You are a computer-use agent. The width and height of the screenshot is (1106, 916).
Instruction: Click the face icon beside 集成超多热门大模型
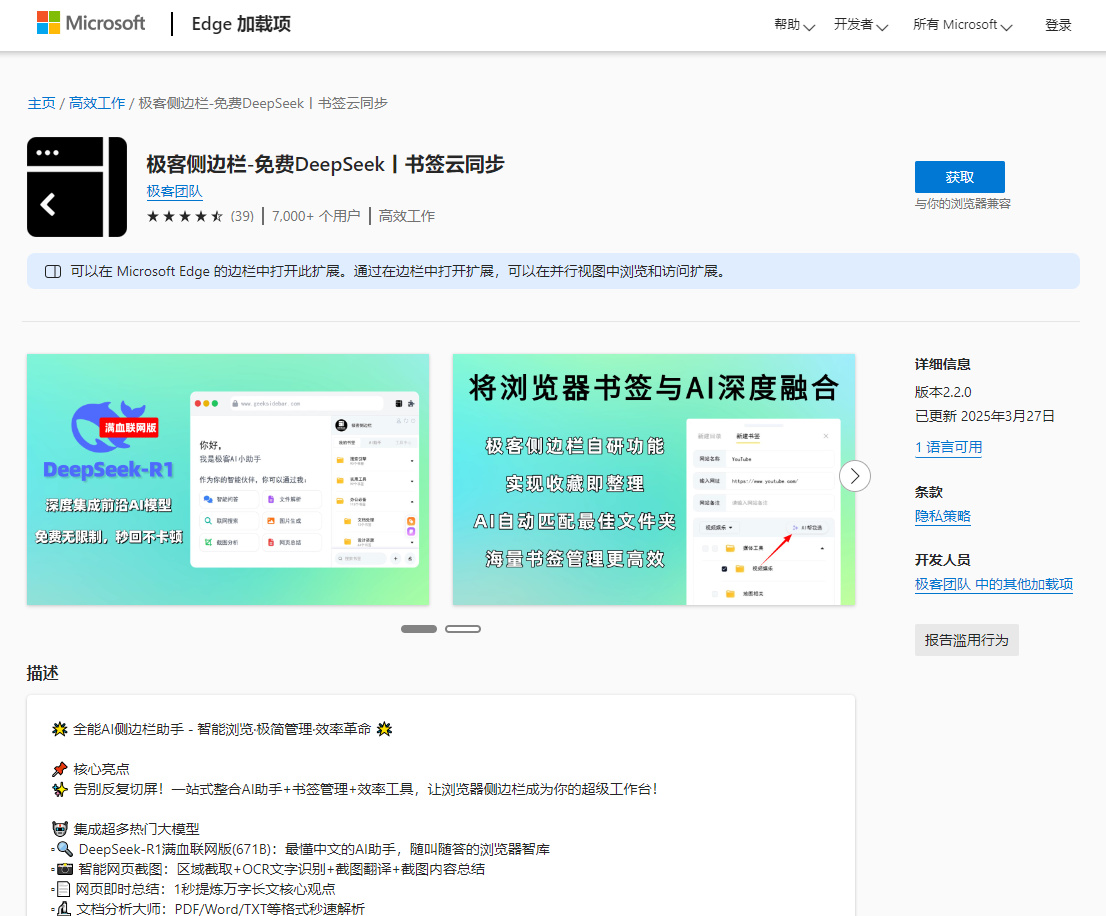[x=60, y=829]
